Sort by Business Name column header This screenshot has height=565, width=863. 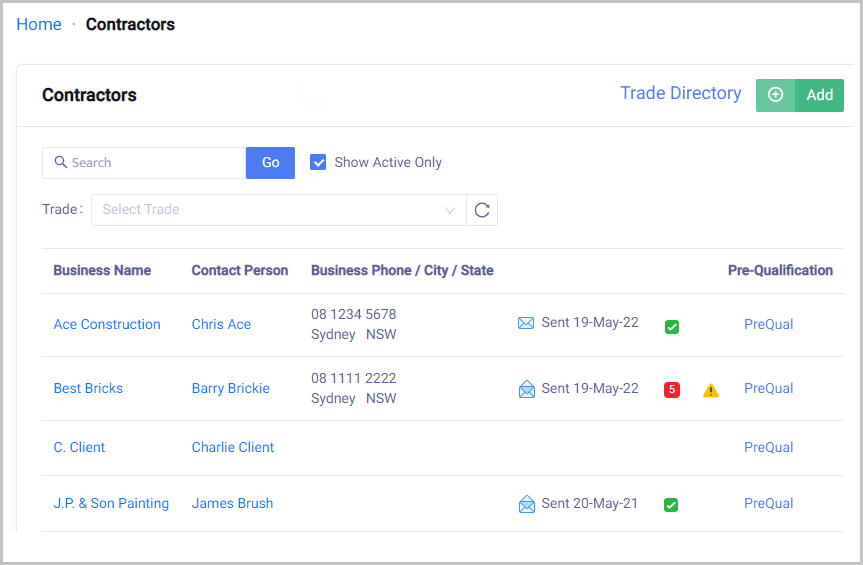pyautogui.click(x=102, y=270)
